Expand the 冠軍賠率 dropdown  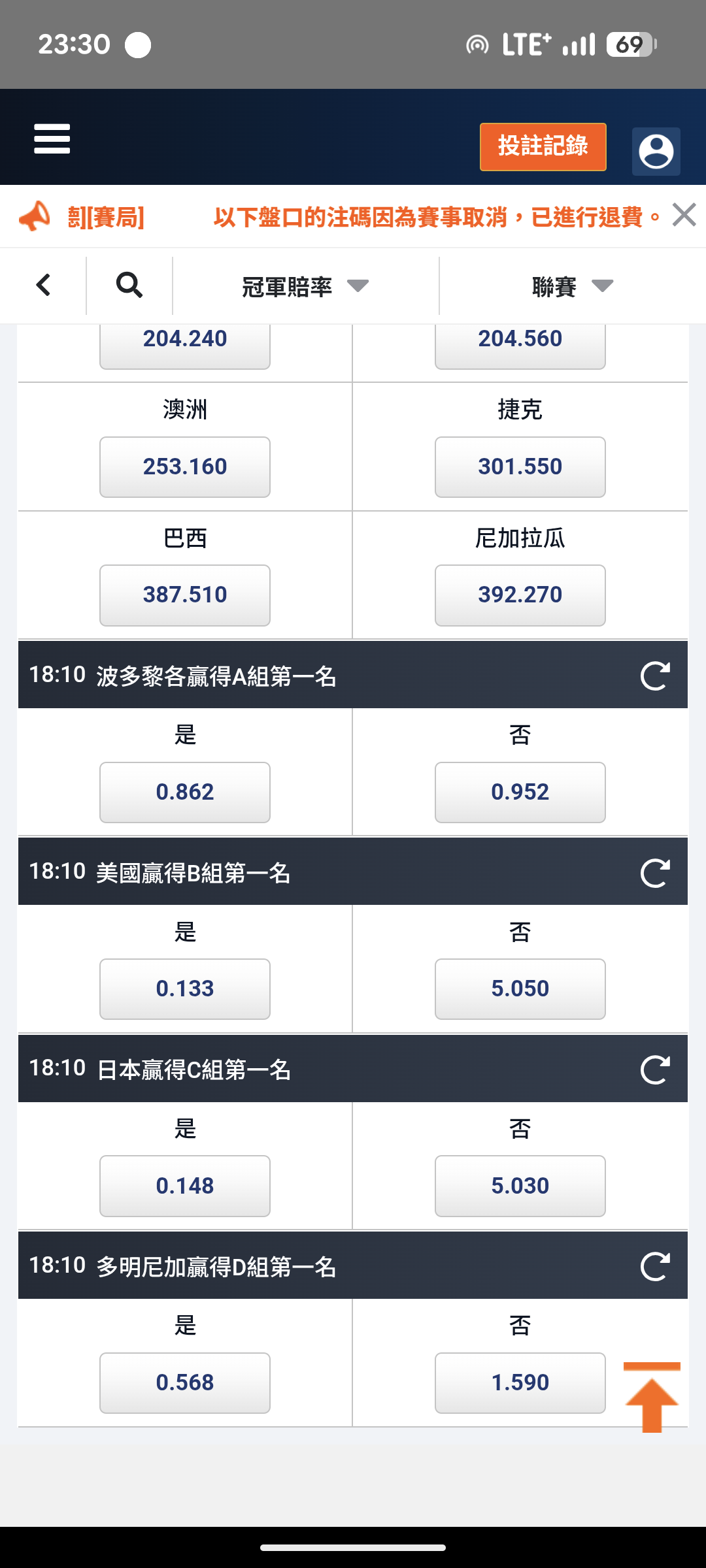(305, 286)
